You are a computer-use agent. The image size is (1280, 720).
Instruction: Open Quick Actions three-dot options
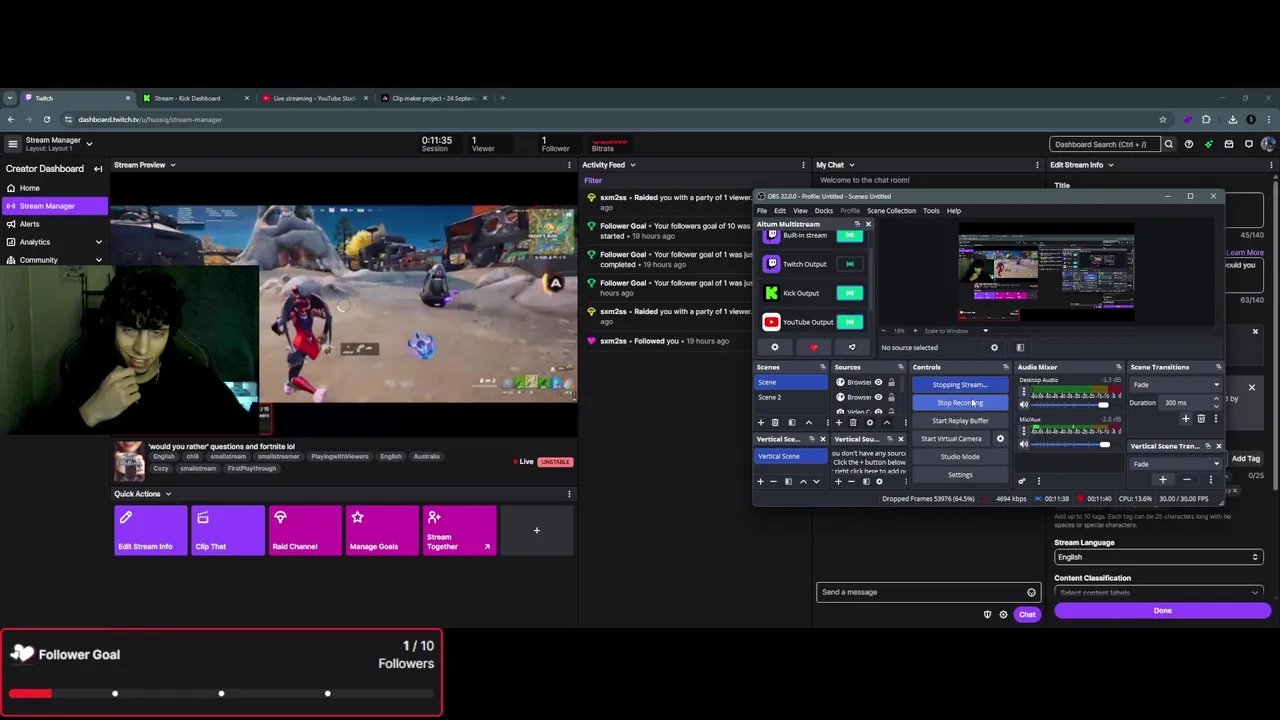tap(569, 494)
